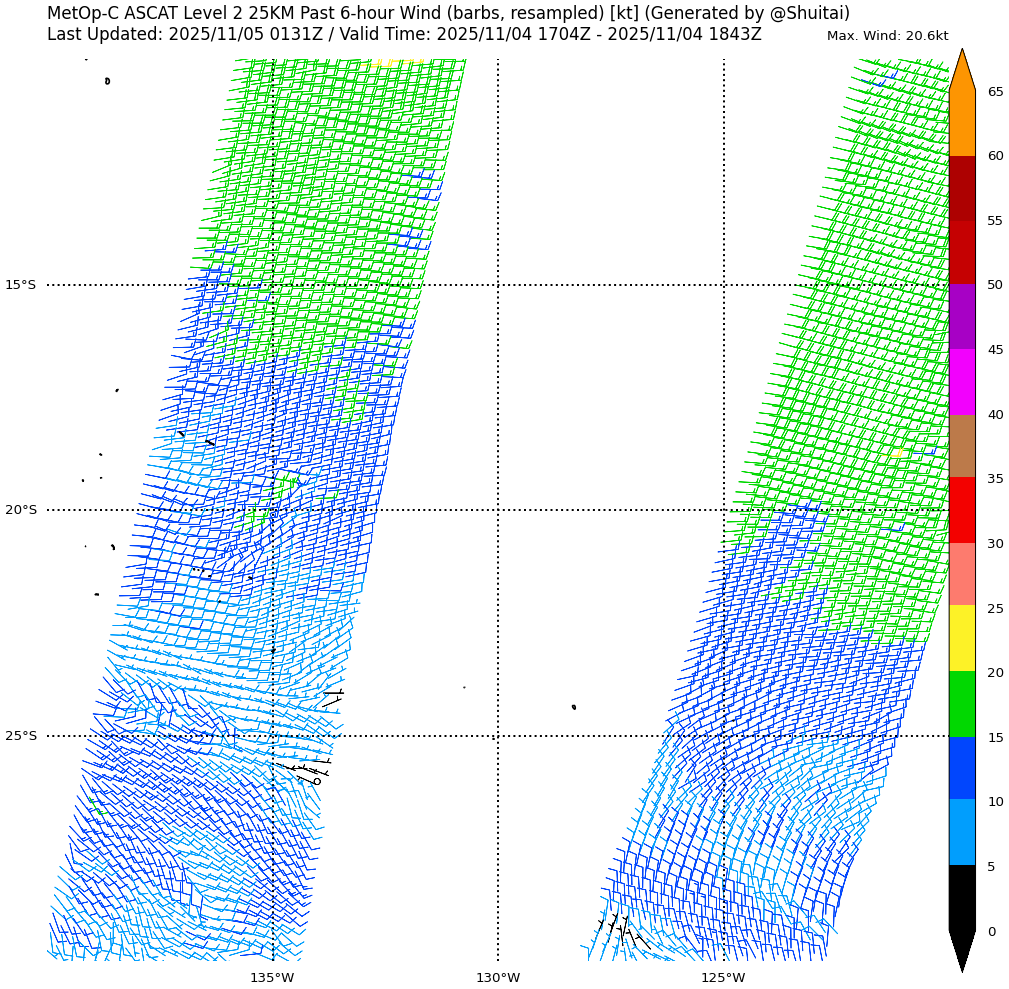
Task: Pick the brown 35–40 kt color band
Action: tap(961, 446)
